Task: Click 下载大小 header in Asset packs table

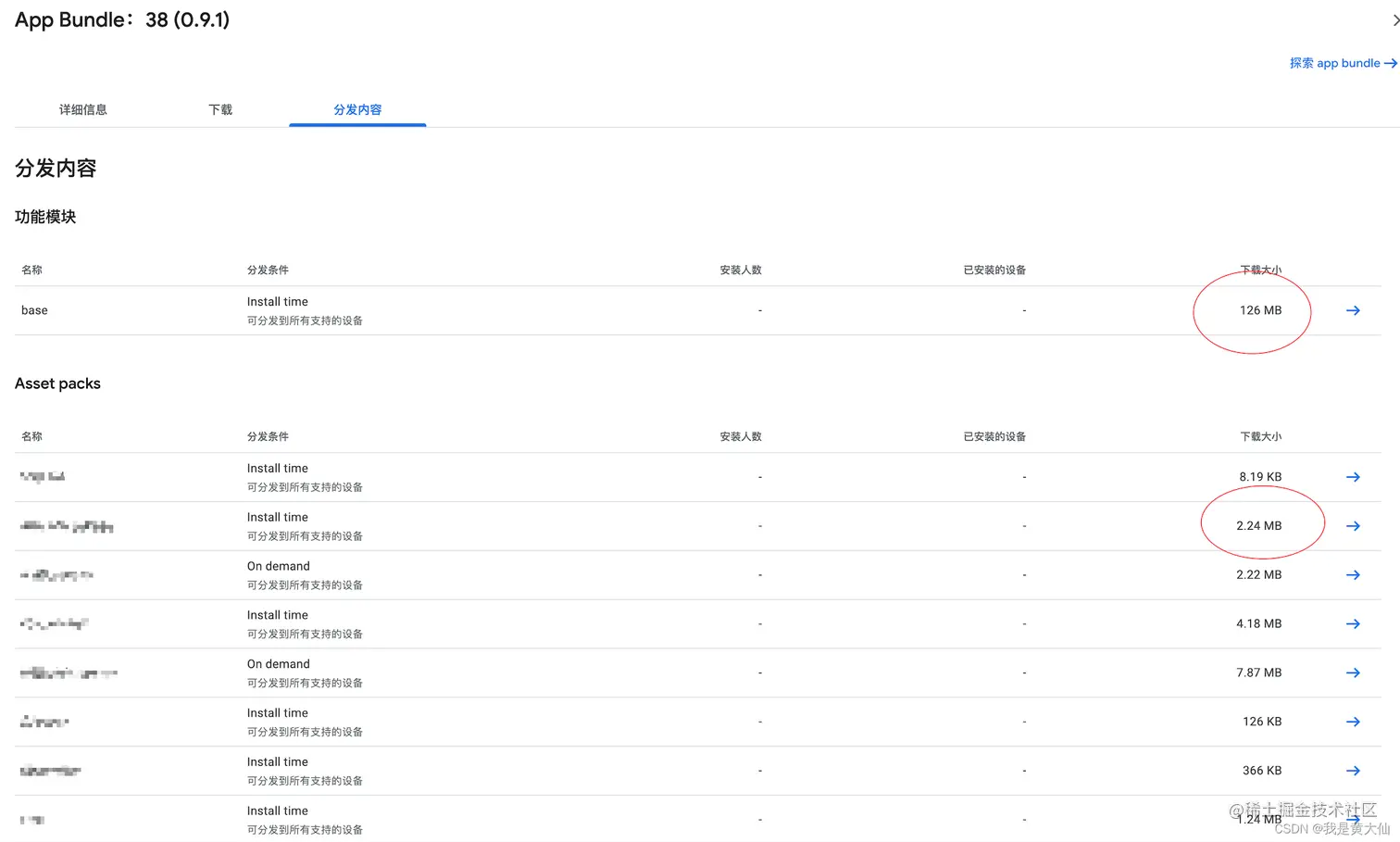Action: 1260,436
